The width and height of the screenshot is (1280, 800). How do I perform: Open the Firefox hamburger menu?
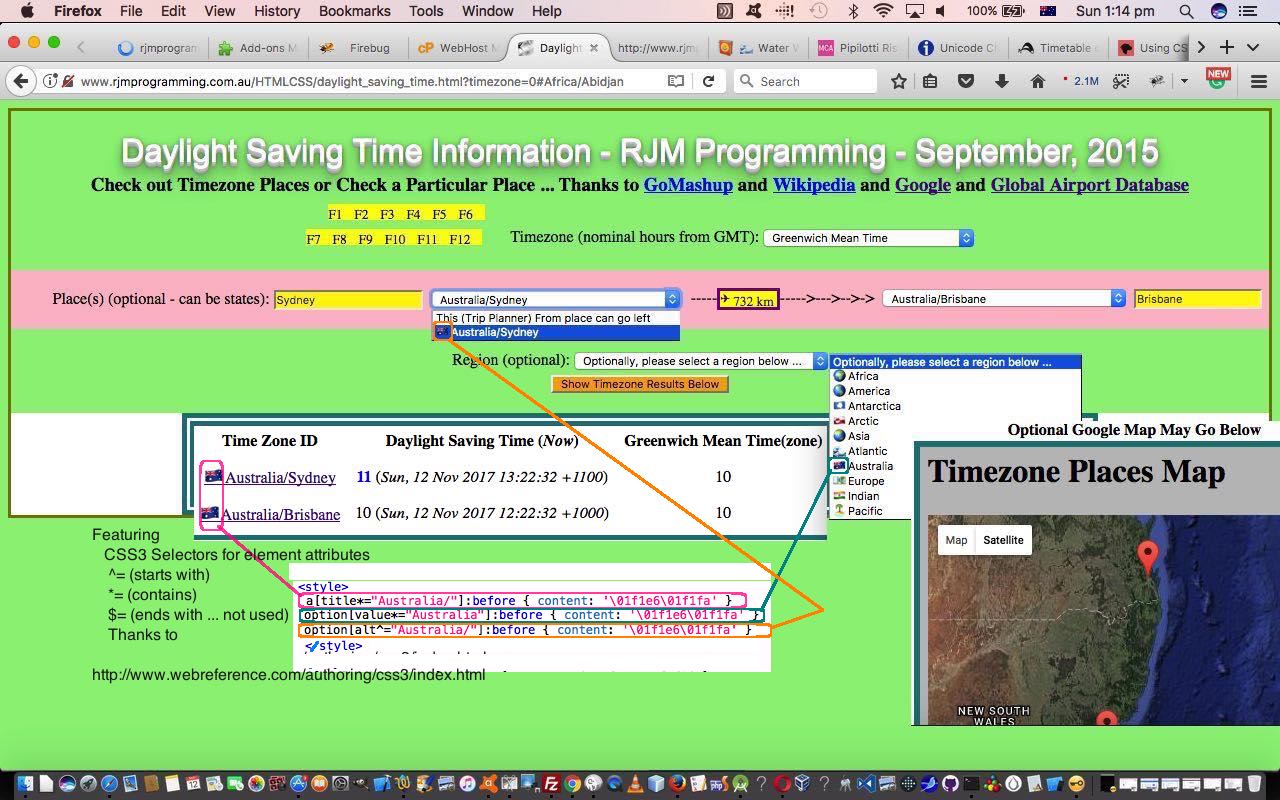(x=1259, y=81)
